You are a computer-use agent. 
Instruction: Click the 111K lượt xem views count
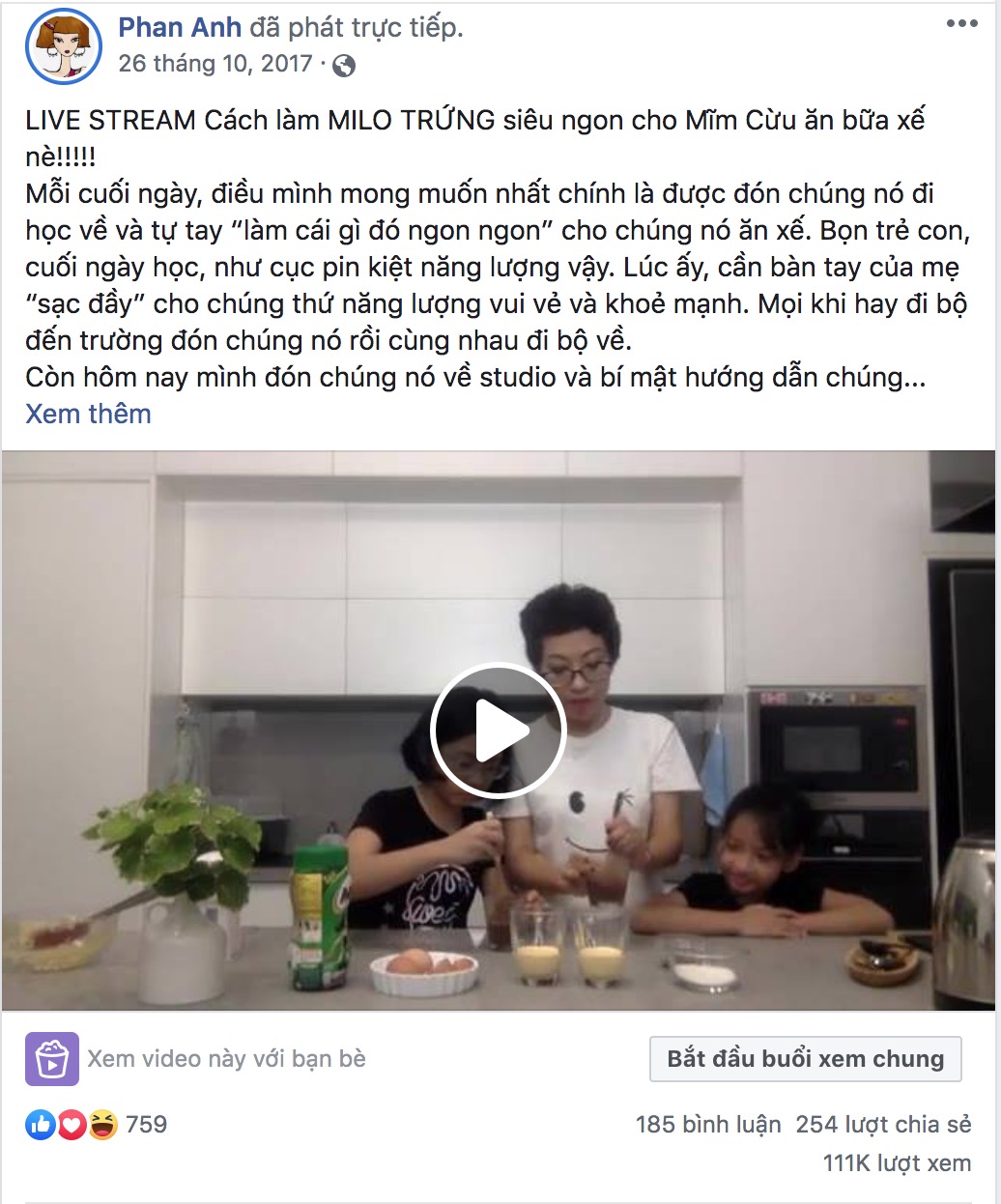[898, 1163]
